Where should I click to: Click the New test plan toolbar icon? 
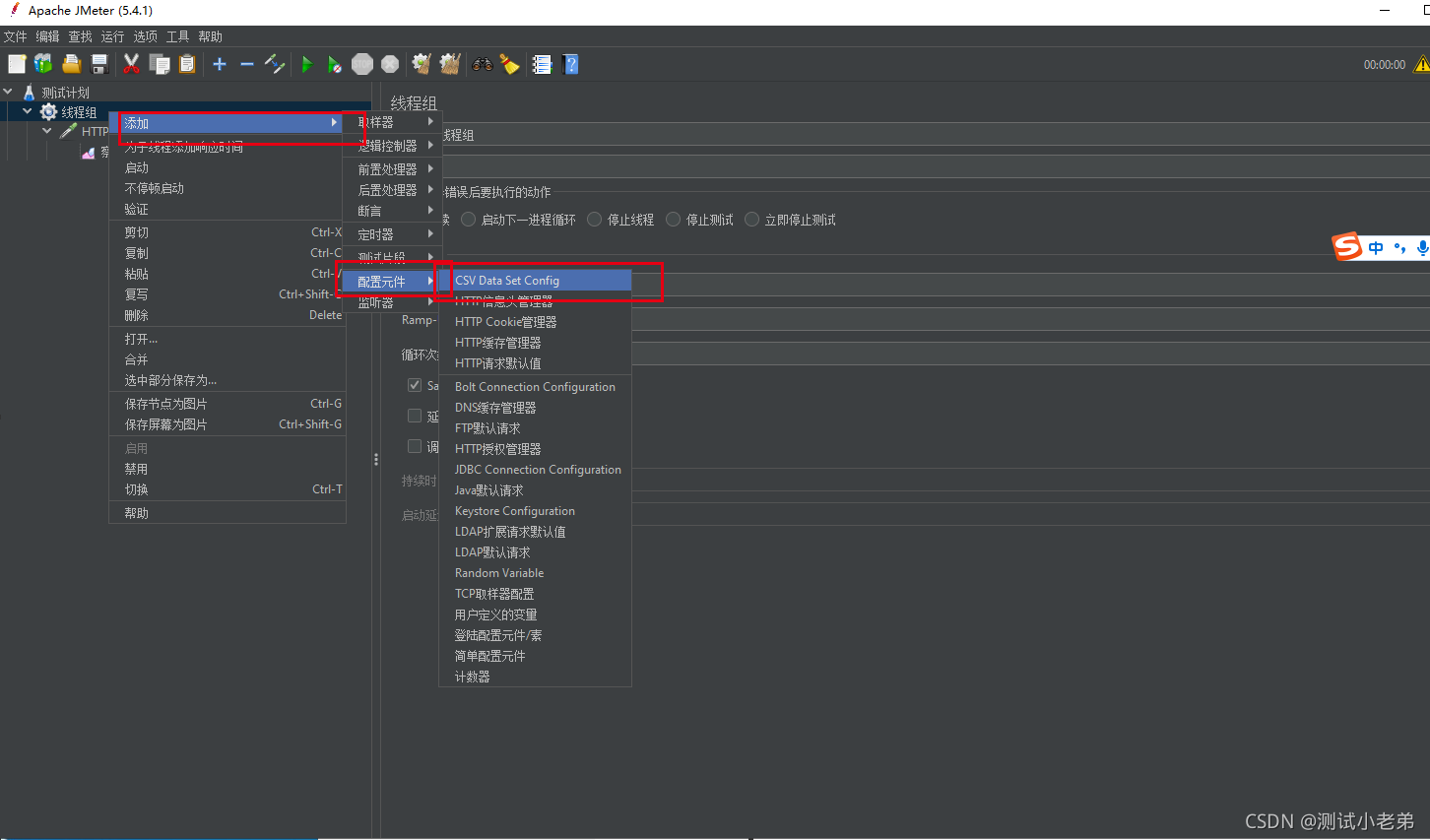17,64
